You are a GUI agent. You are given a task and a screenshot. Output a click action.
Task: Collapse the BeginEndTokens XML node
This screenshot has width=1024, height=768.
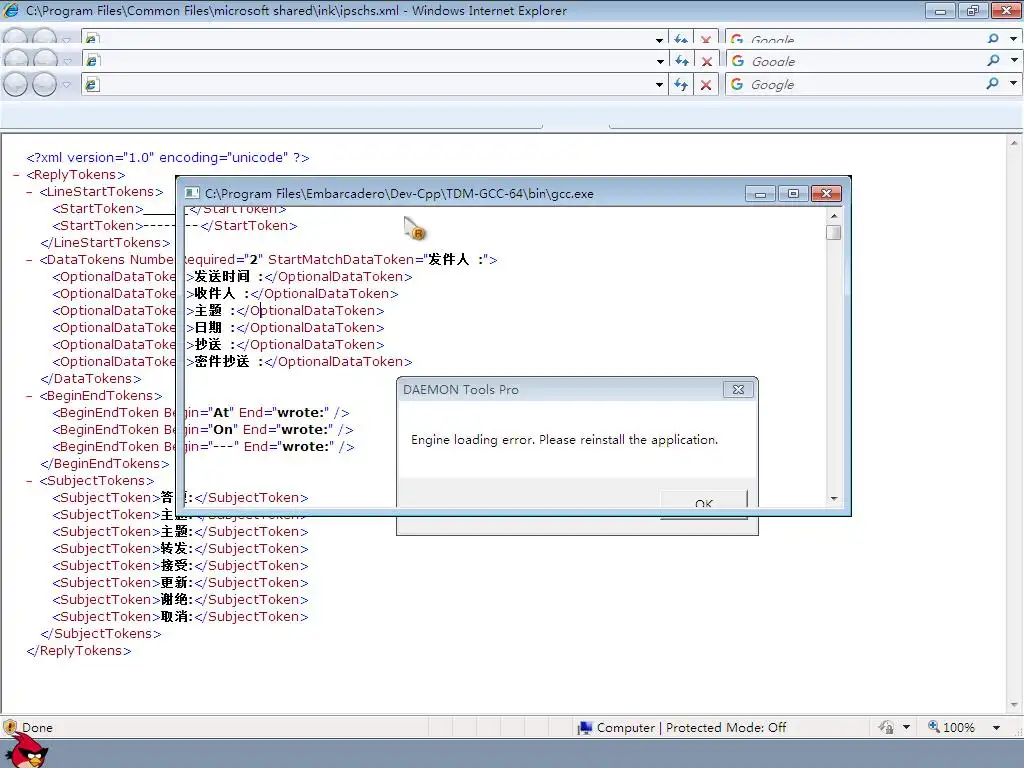29,396
